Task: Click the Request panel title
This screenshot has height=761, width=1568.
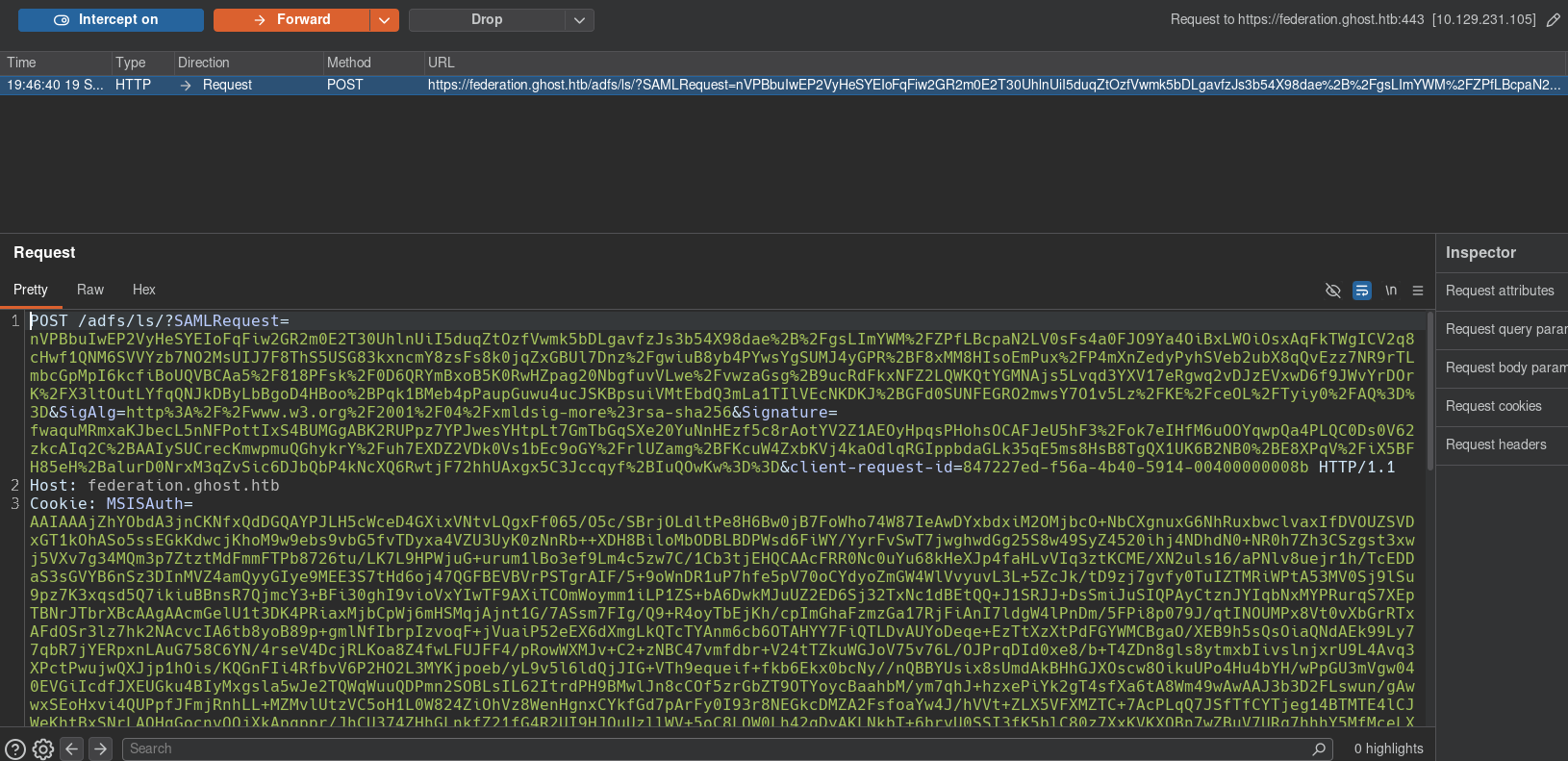Action: 44,252
